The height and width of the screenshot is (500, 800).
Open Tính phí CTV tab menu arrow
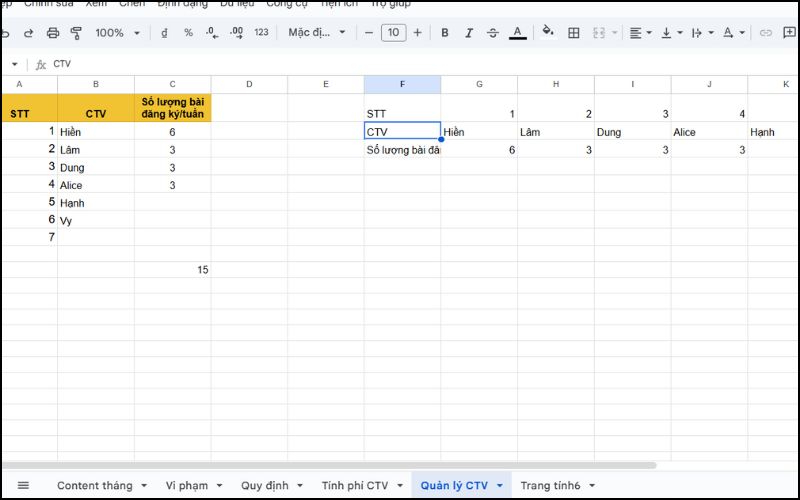click(400, 486)
